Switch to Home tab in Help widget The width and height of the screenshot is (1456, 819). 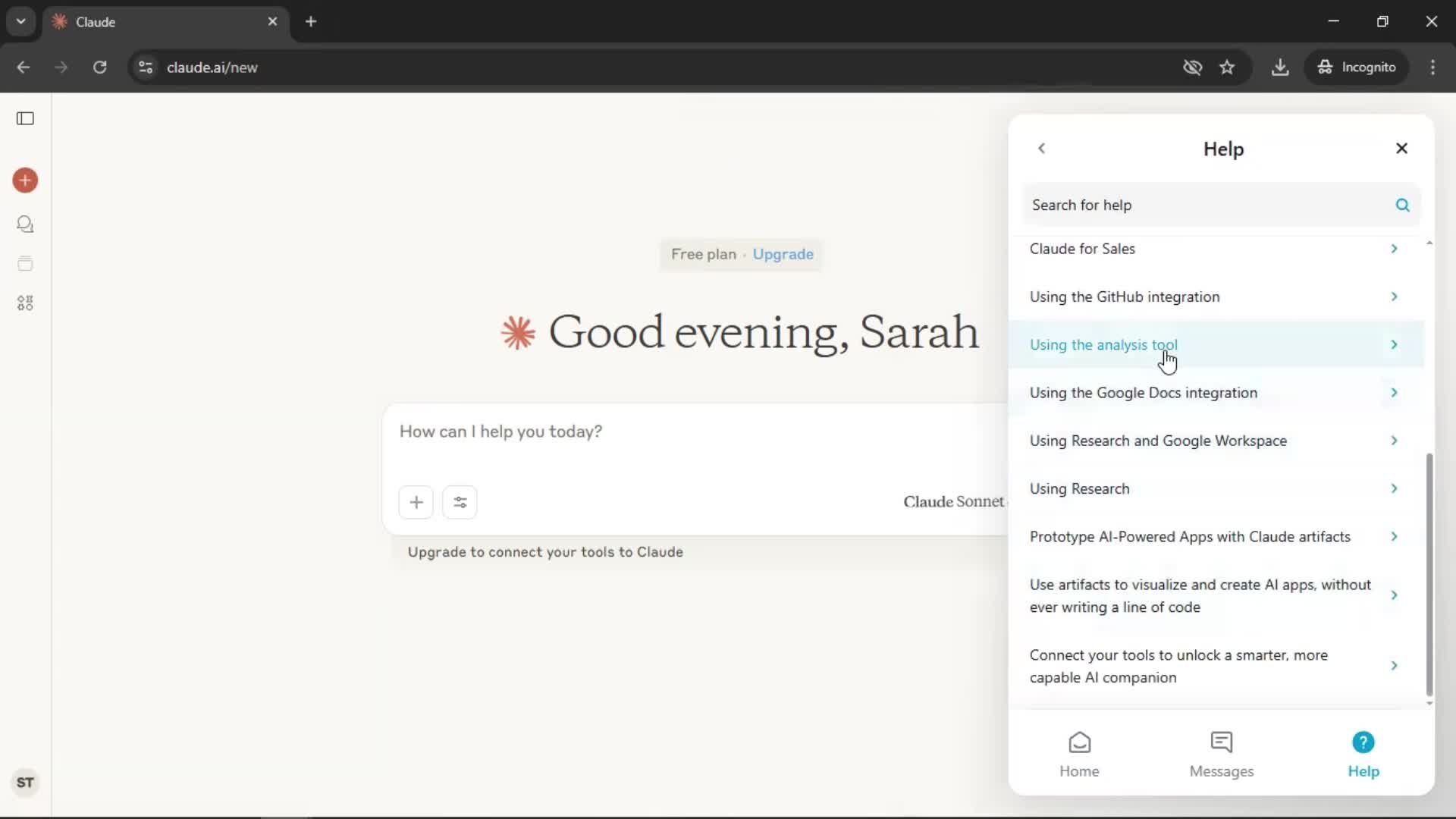tap(1079, 755)
